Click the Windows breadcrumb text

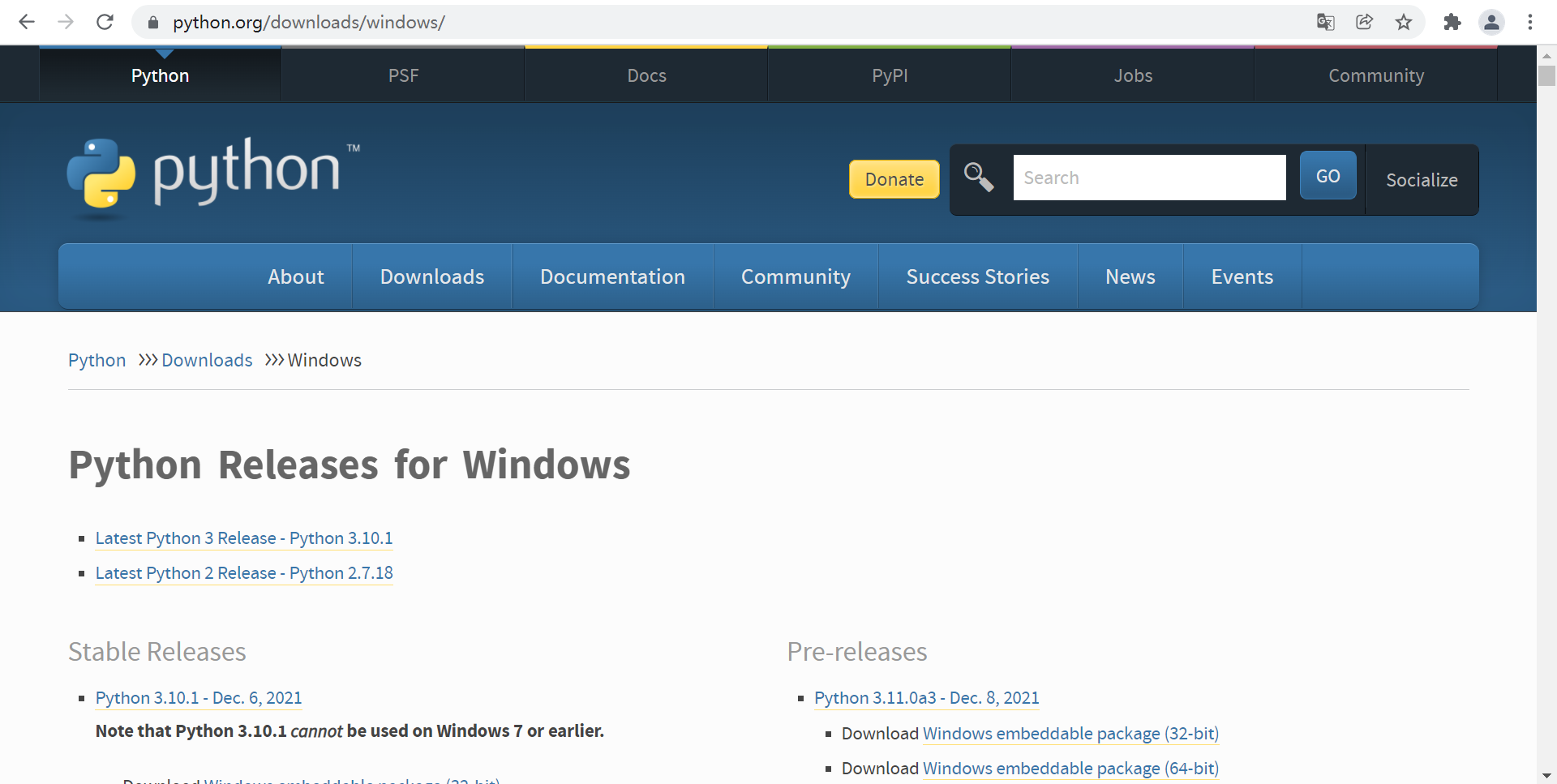coord(324,360)
